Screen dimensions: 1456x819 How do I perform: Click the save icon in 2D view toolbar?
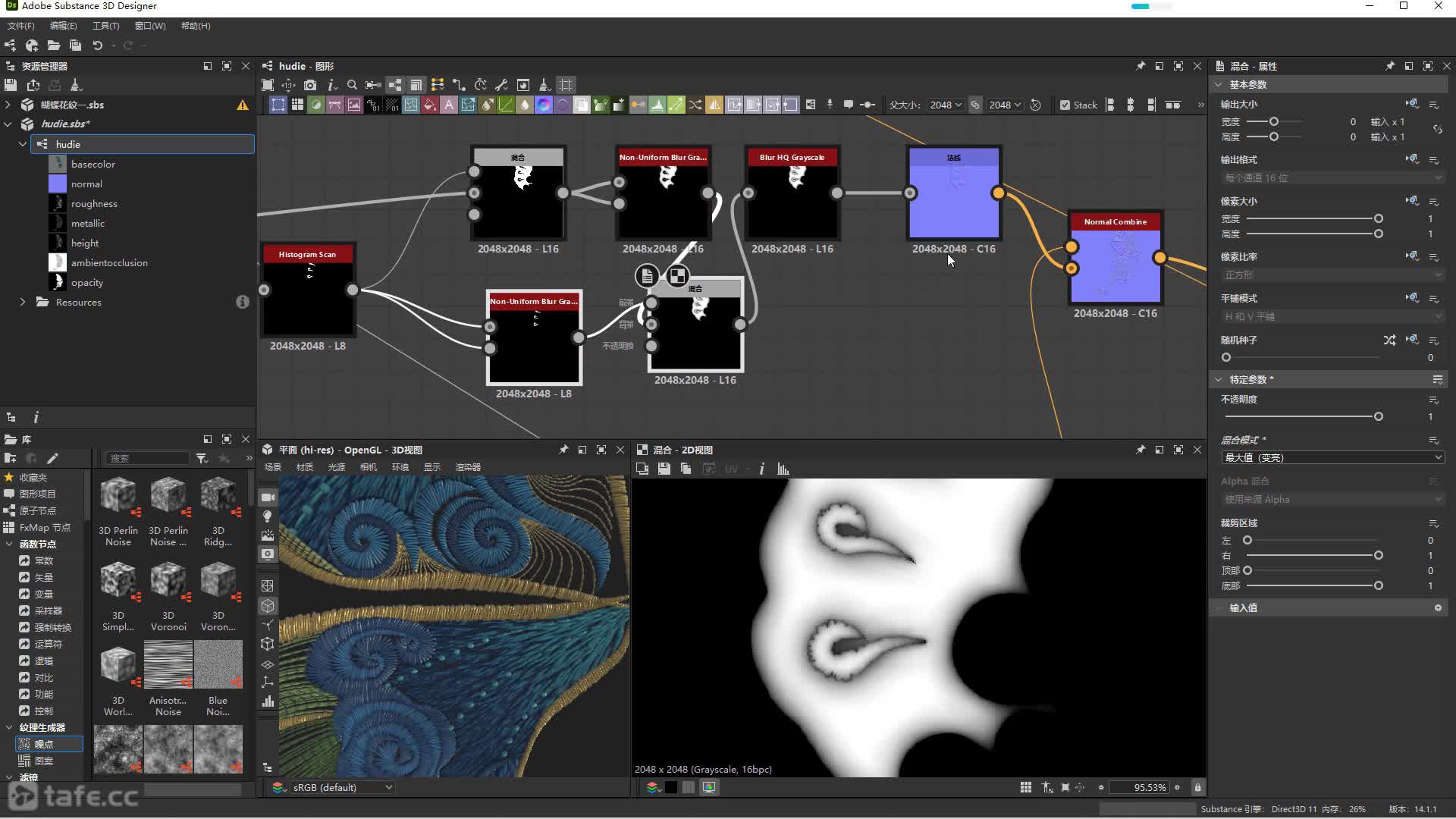coord(664,469)
